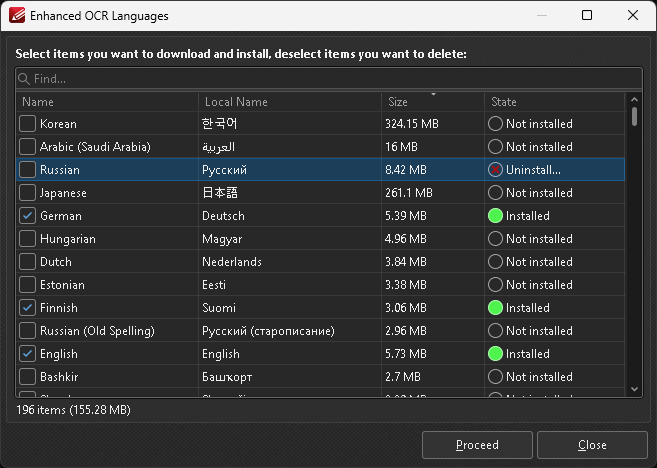The height and width of the screenshot is (468, 657).
Task: Check the Dutch language checkbox
Action: point(27,262)
